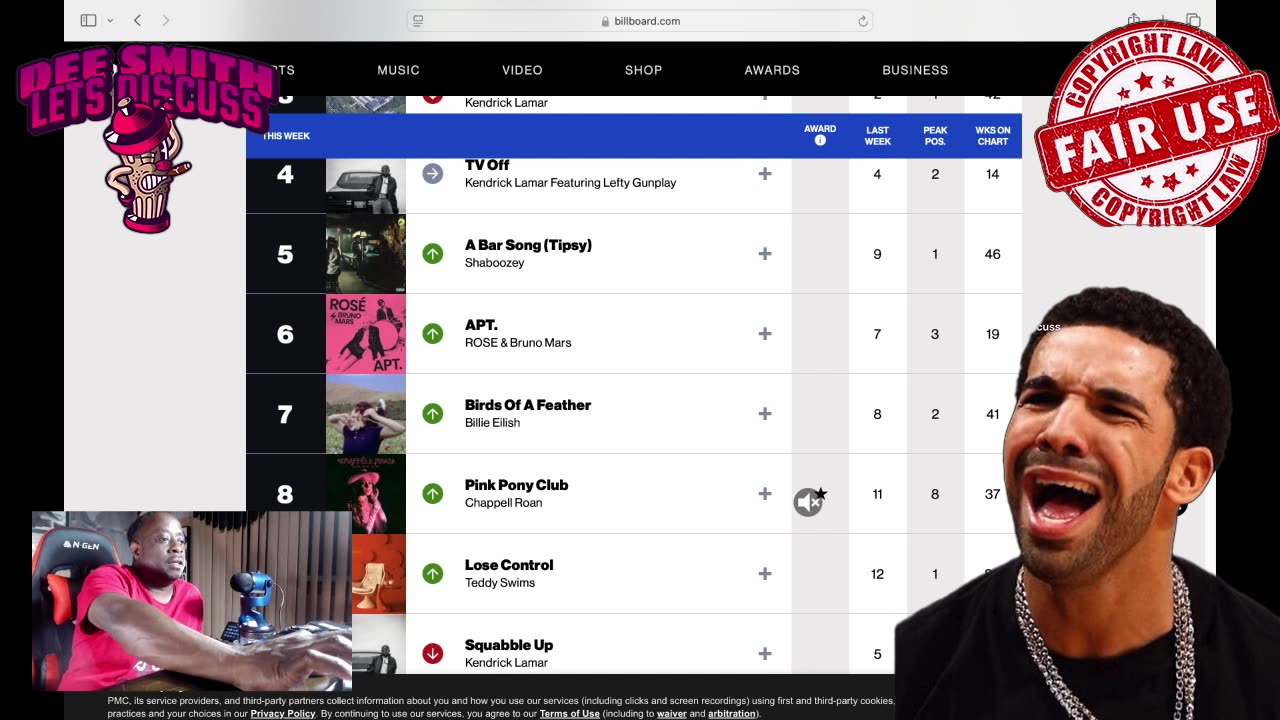Click rank number 6 beside APT.
This screenshot has height=720, width=1280.
[285, 334]
